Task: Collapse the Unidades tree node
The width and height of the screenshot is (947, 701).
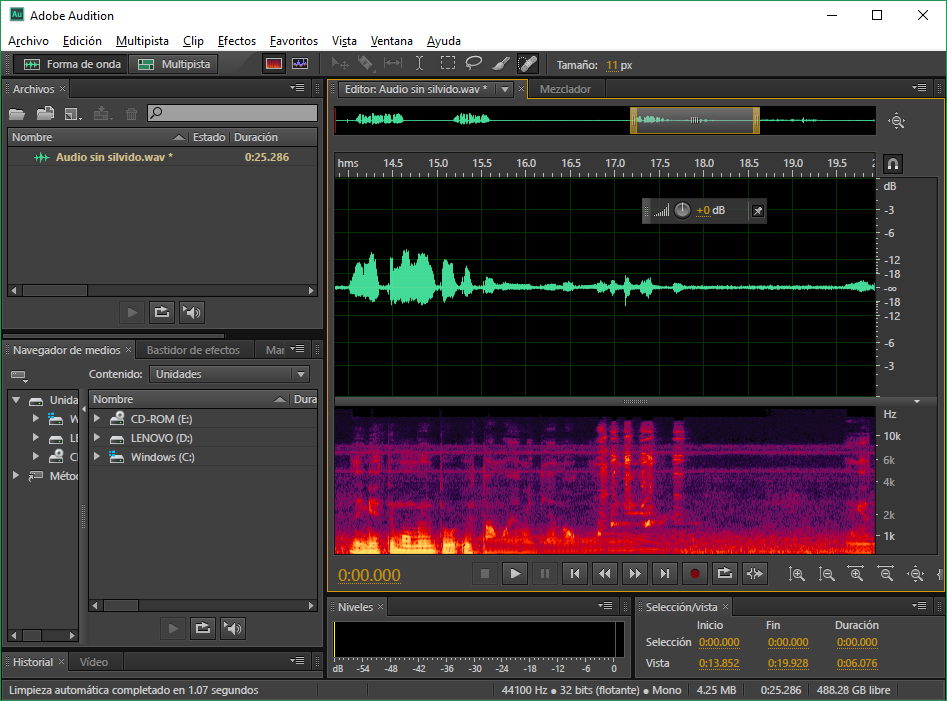Action: tap(16, 400)
